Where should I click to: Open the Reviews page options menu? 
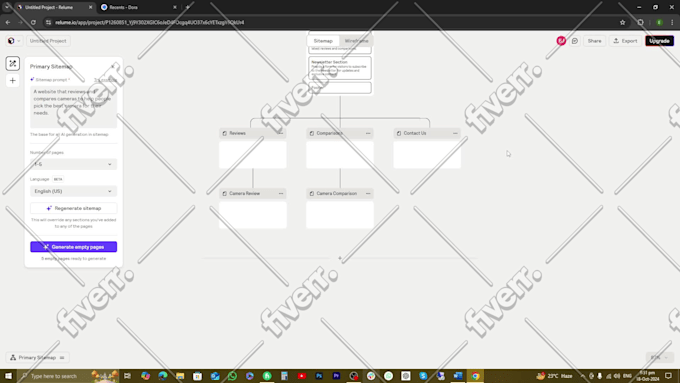(x=281, y=133)
